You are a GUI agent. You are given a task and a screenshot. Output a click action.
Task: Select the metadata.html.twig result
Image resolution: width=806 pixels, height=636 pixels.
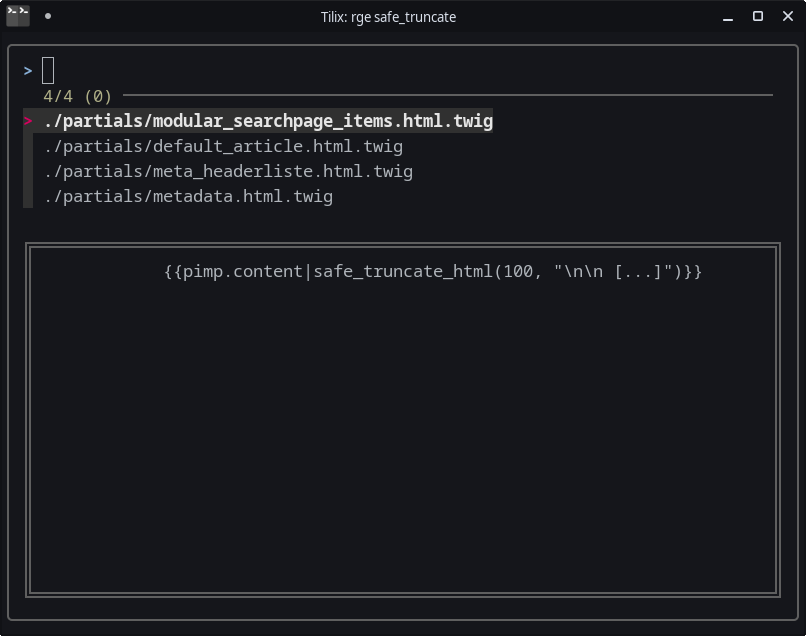click(188, 196)
